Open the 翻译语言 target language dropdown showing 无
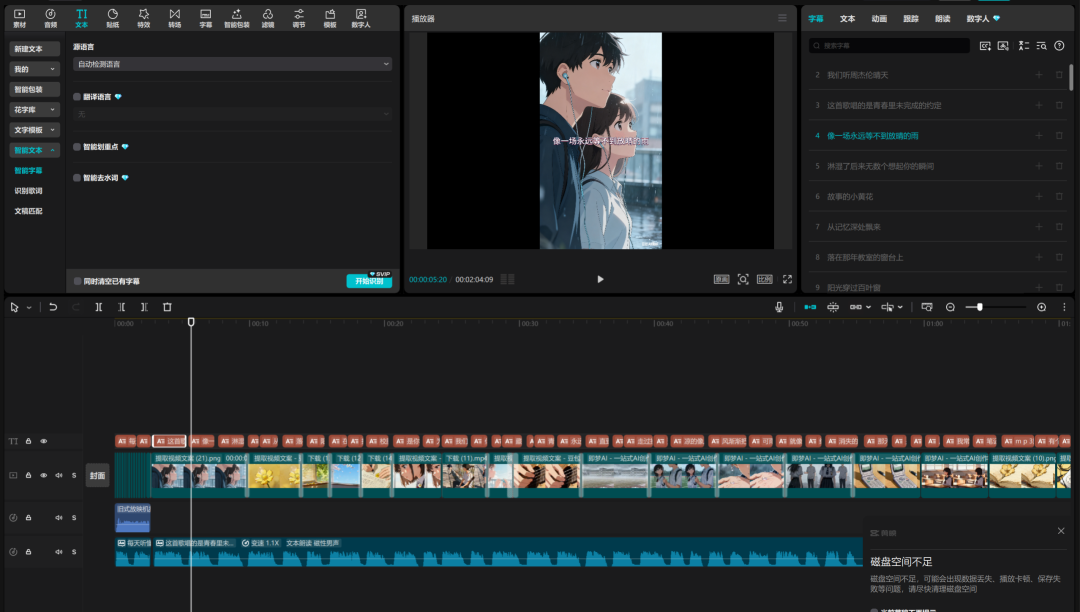The image size is (1080, 612). [232, 114]
